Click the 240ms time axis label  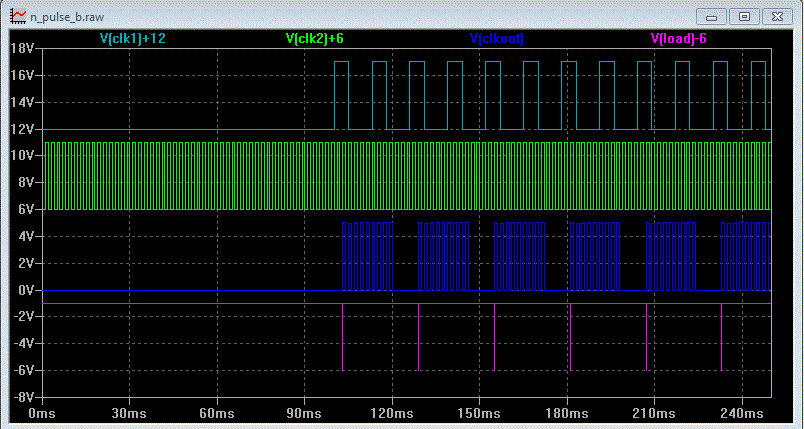tap(742, 413)
